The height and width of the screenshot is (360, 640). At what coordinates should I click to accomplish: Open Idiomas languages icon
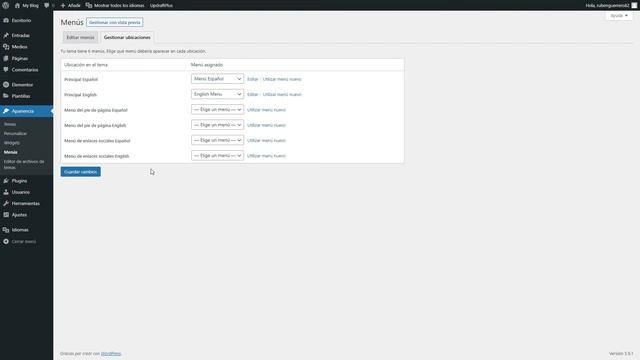point(6,230)
